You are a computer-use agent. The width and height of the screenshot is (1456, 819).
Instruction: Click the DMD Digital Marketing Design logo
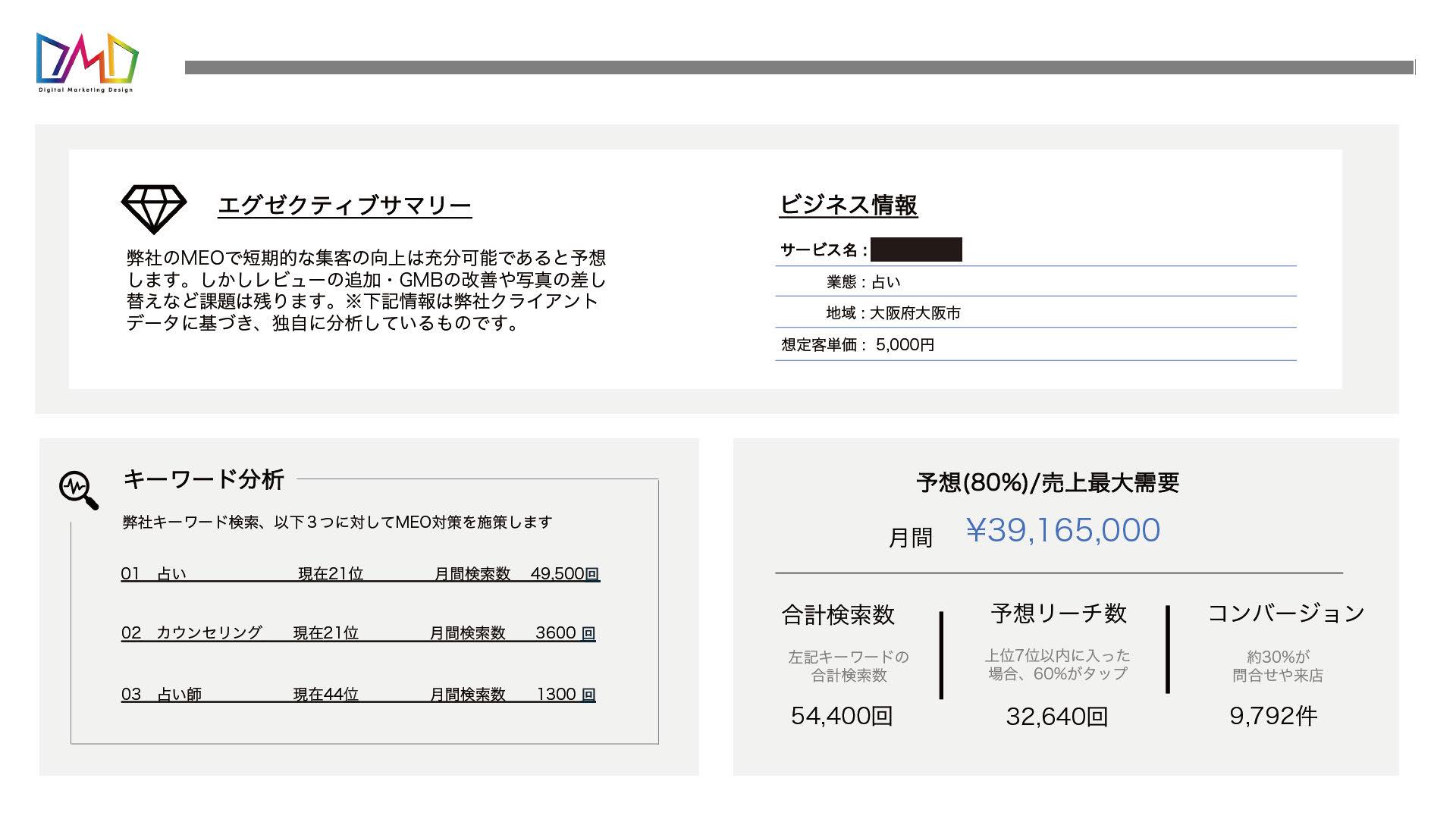[87, 62]
